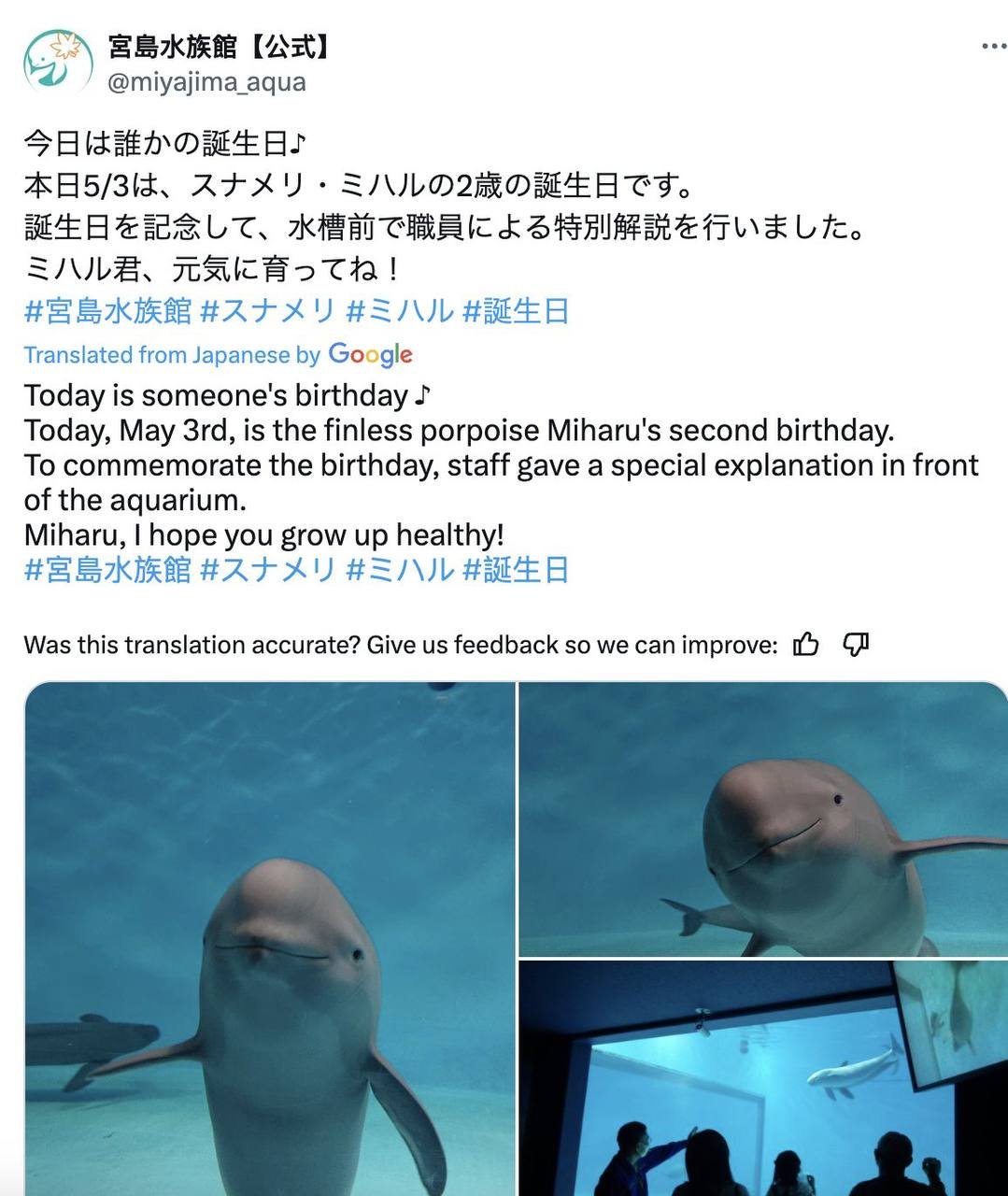Open #ミハル hashtag under the translation
The height and width of the screenshot is (1196, 1008).
[400, 569]
